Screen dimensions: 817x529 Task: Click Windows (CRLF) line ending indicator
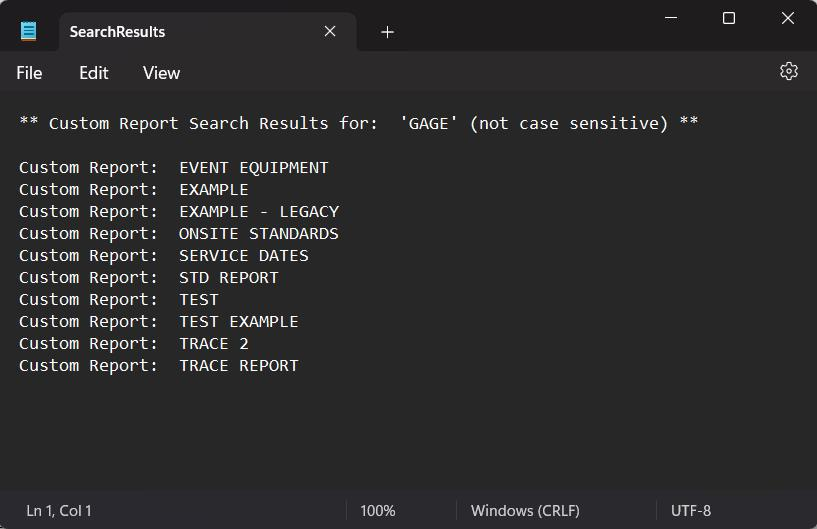pyautogui.click(x=525, y=510)
